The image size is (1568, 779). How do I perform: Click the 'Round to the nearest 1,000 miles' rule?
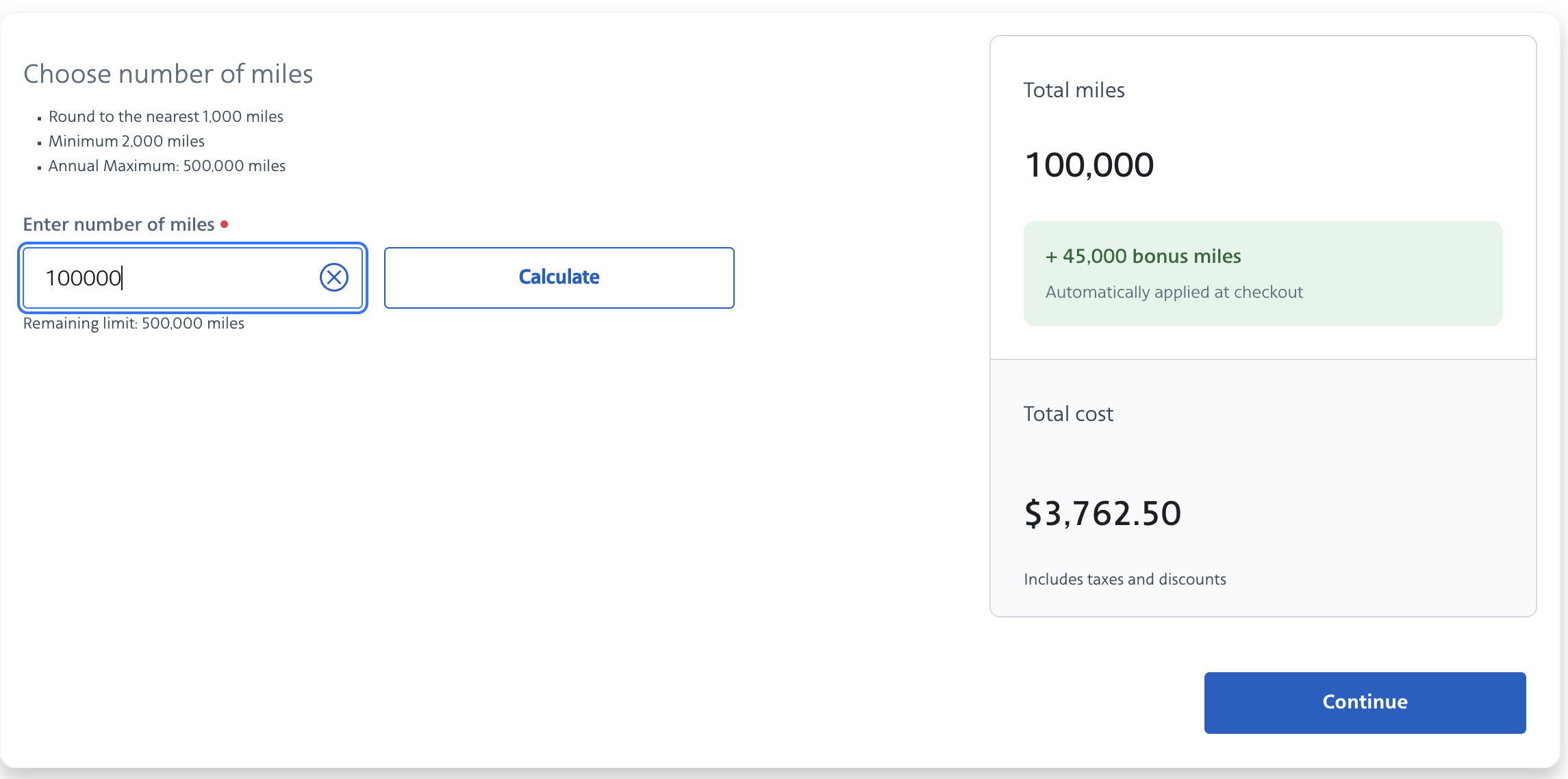166,116
